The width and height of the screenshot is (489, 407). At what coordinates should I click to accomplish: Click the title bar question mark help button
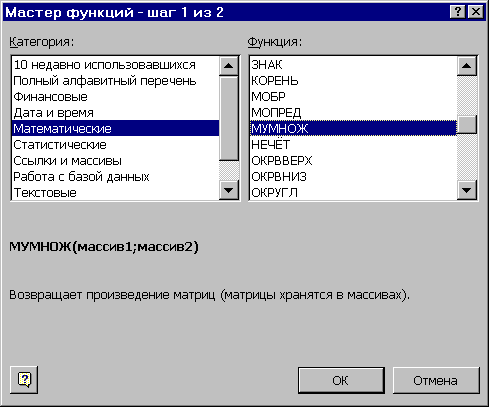pyautogui.click(x=458, y=12)
